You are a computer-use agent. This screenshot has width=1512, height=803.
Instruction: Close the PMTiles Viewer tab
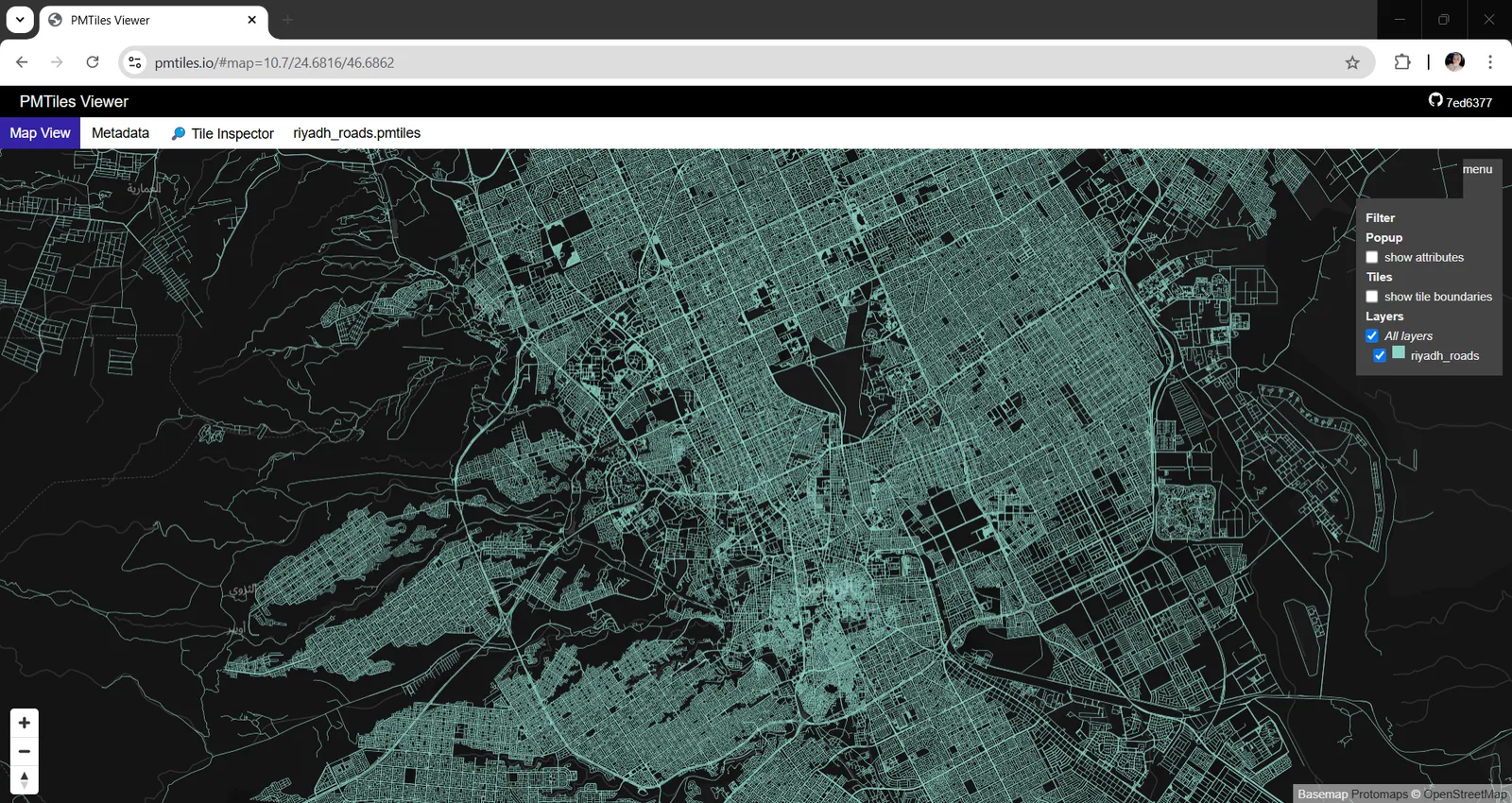pos(252,20)
